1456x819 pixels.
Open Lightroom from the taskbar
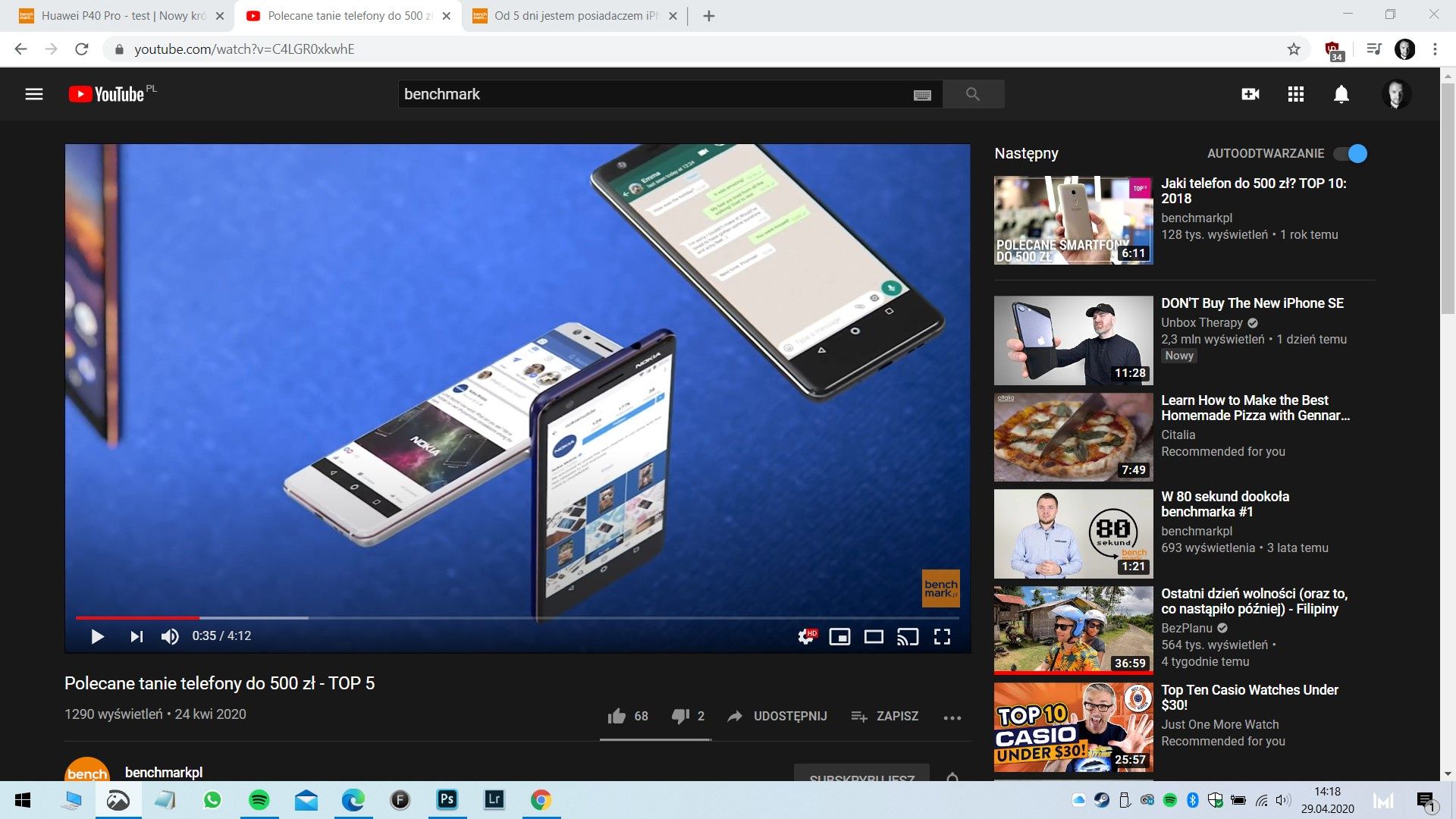coord(494,800)
